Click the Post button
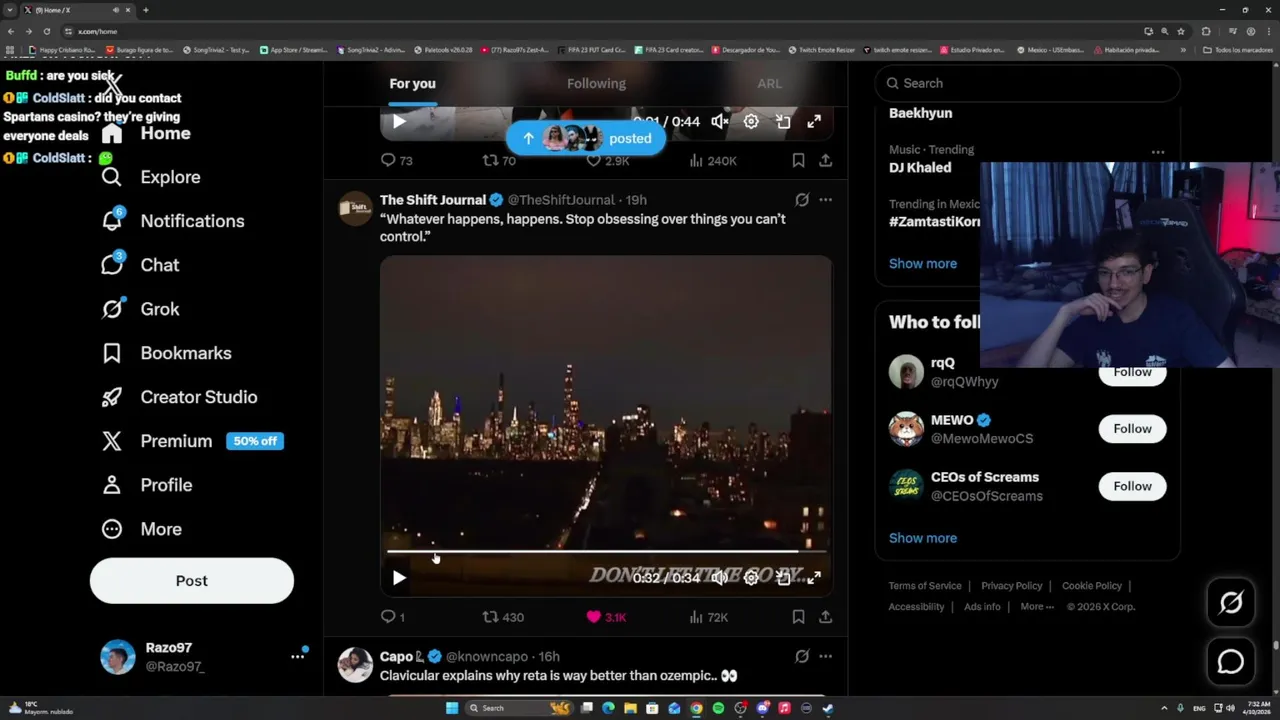The width and height of the screenshot is (1280, 720). (192, 581)
